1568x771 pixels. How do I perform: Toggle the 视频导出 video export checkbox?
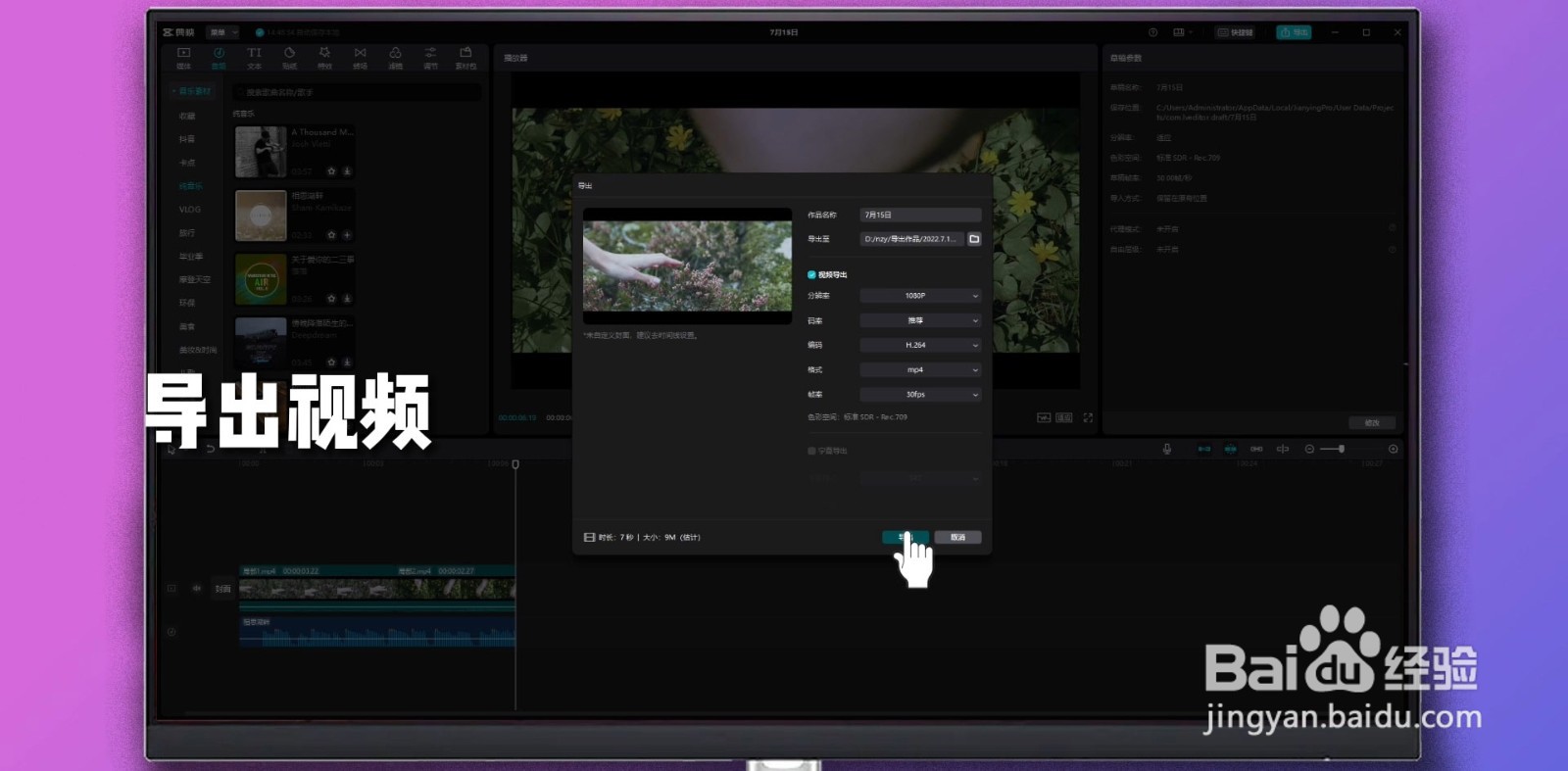pos(811,275)
